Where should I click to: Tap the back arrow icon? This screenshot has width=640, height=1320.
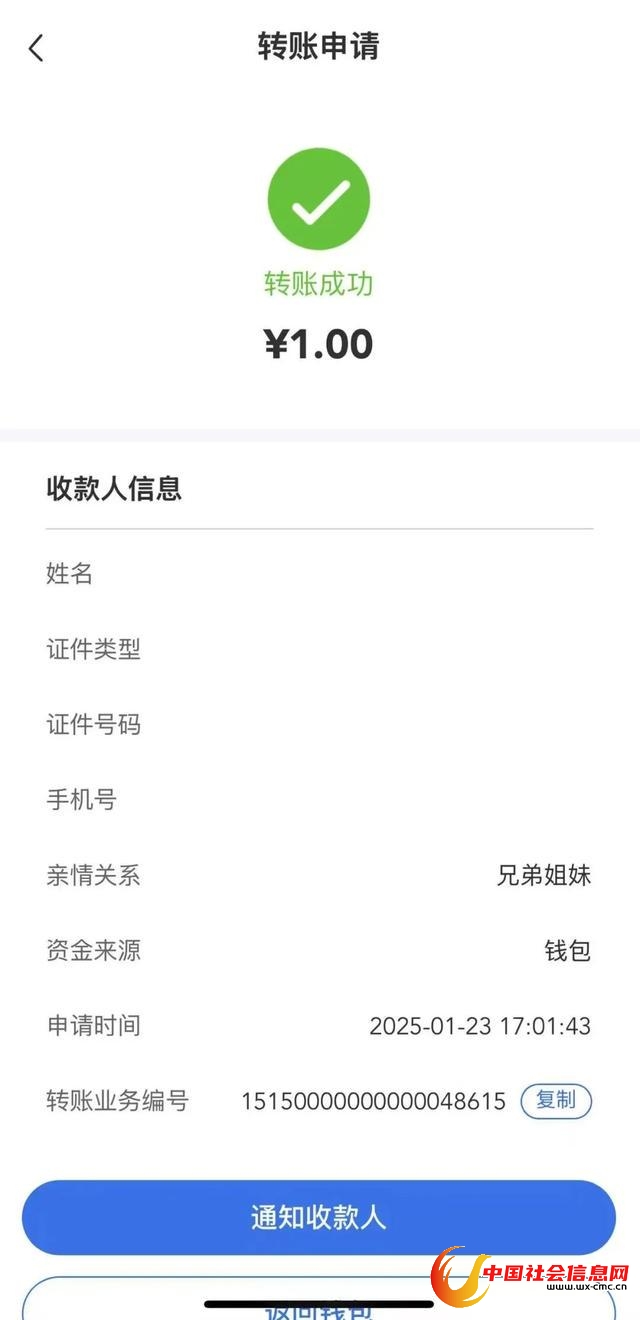click(37, 48)
